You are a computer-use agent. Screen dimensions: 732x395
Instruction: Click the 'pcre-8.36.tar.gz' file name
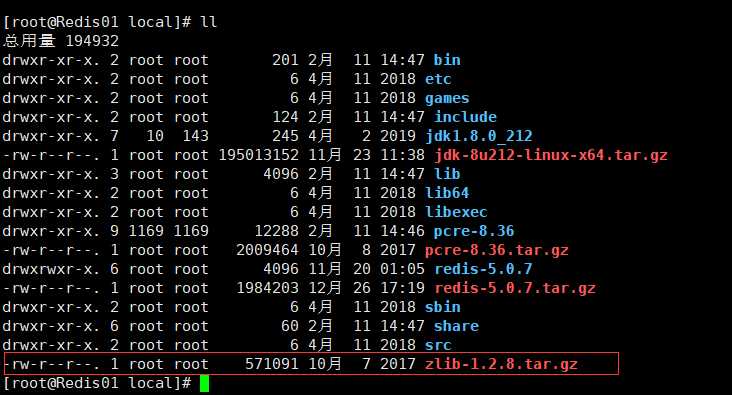pyautogui.click(x=497, y=250)
